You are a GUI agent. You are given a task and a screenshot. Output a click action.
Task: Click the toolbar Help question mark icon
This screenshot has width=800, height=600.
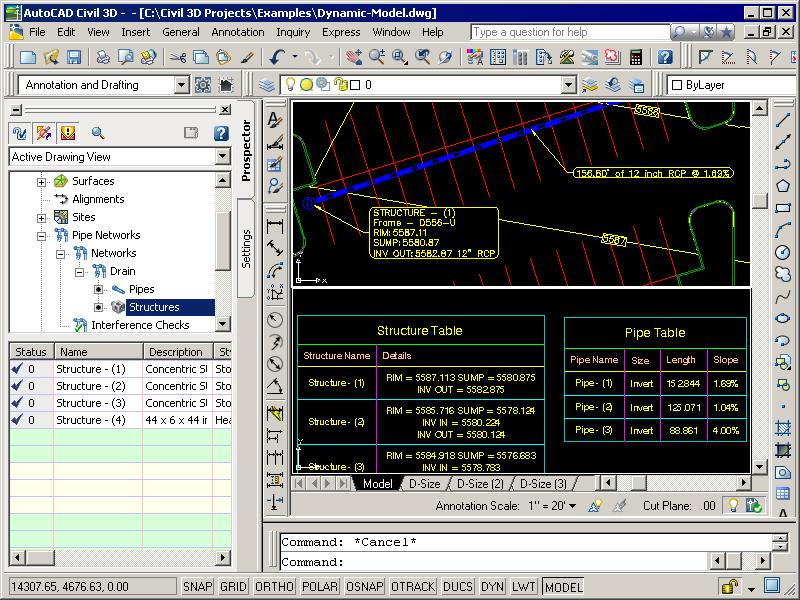(x=665, y=57)
